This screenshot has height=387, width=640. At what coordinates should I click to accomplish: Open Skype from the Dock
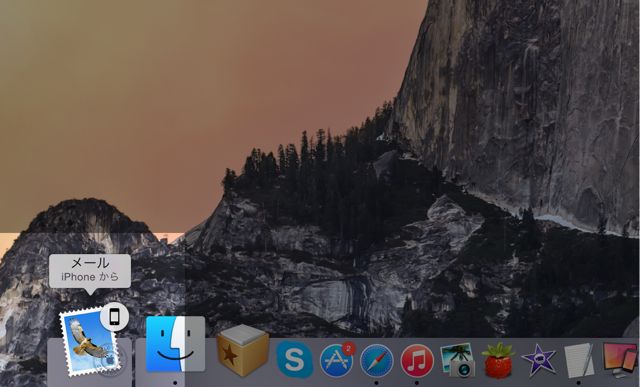click(x=295, y=360)
